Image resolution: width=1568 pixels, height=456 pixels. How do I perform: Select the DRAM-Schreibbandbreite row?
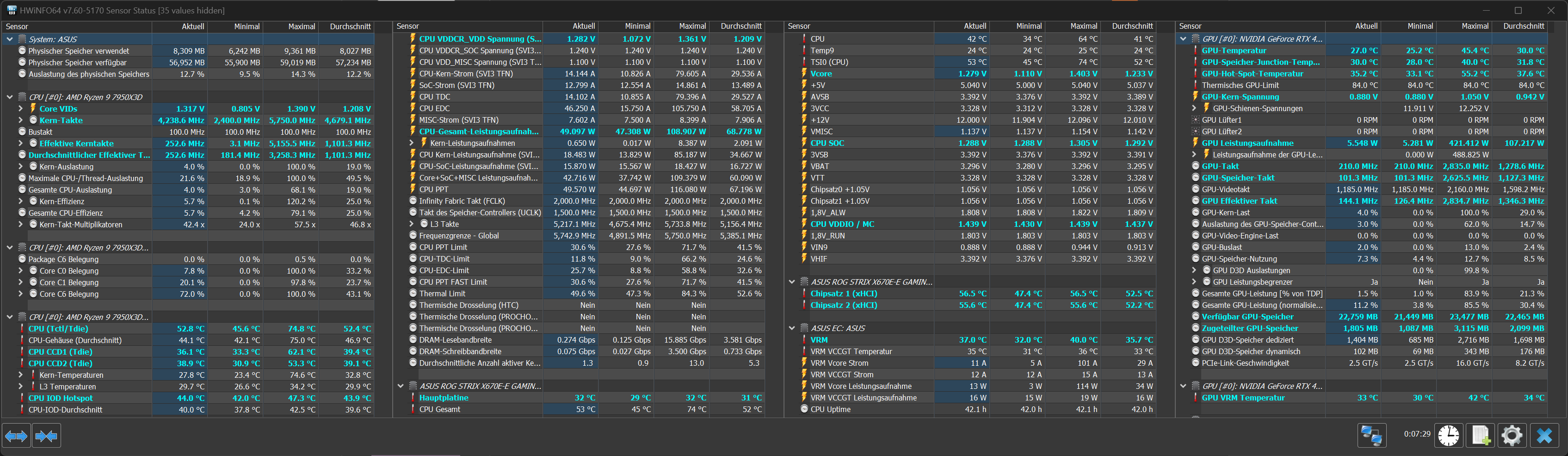[x=580, y=352]
